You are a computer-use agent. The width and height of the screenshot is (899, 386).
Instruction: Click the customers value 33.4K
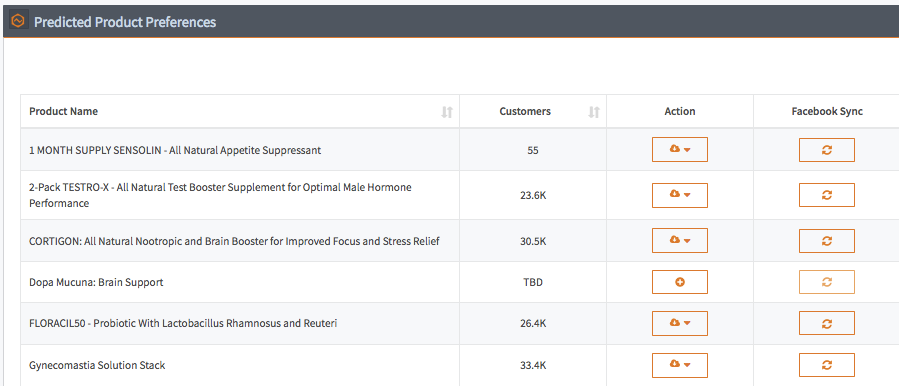[533, 365]
